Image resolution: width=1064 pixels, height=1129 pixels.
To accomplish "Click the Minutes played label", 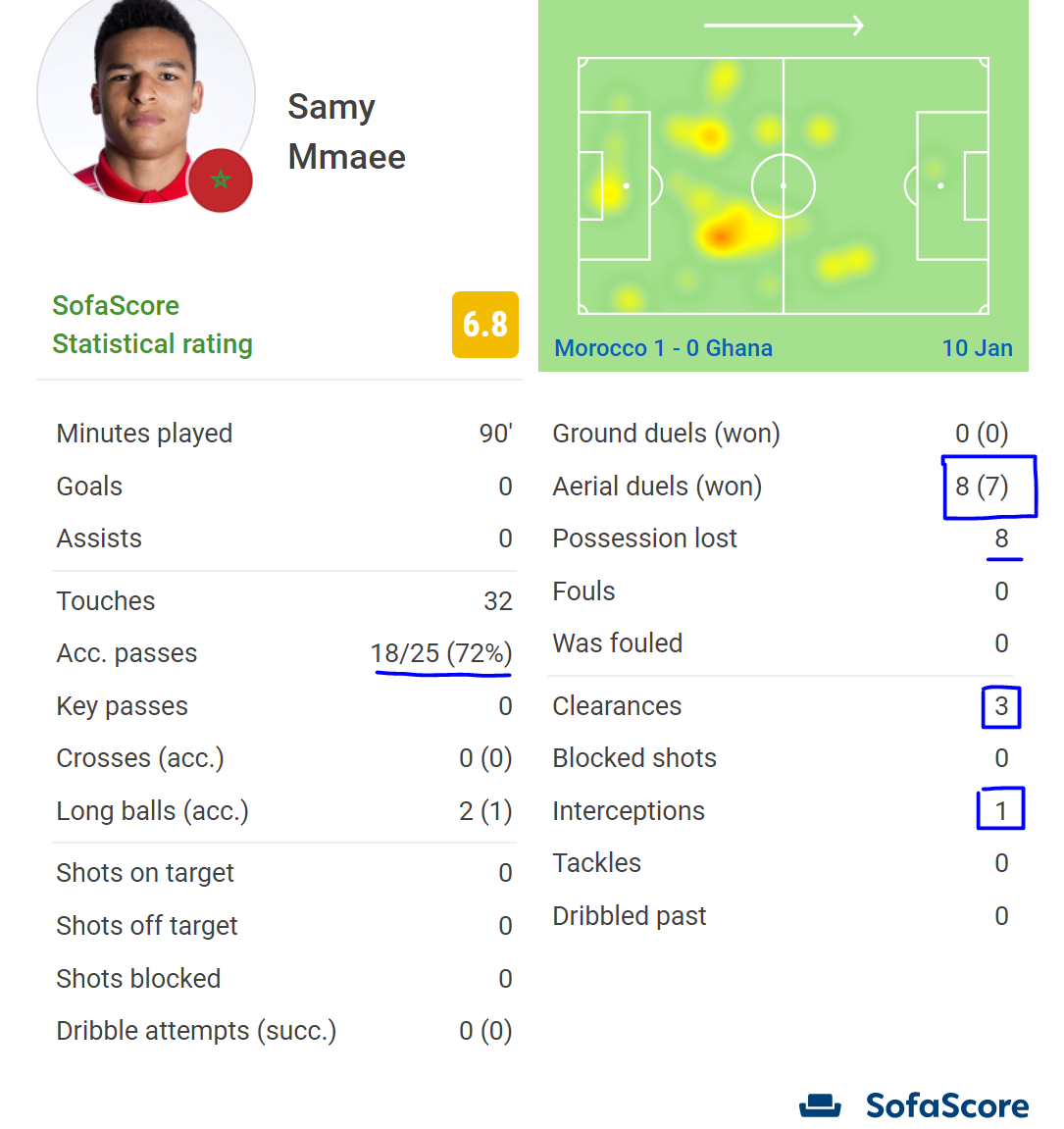I will coord(144,434).
